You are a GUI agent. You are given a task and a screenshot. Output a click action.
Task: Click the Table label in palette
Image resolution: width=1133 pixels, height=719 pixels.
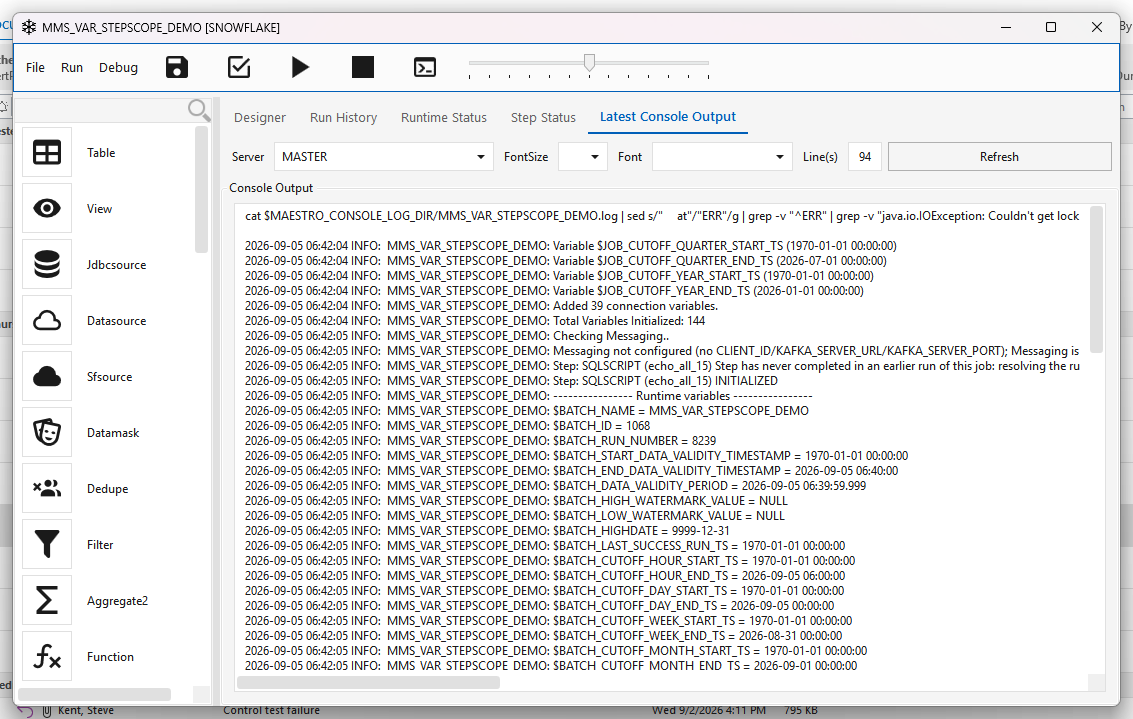(x=101, y=152)
